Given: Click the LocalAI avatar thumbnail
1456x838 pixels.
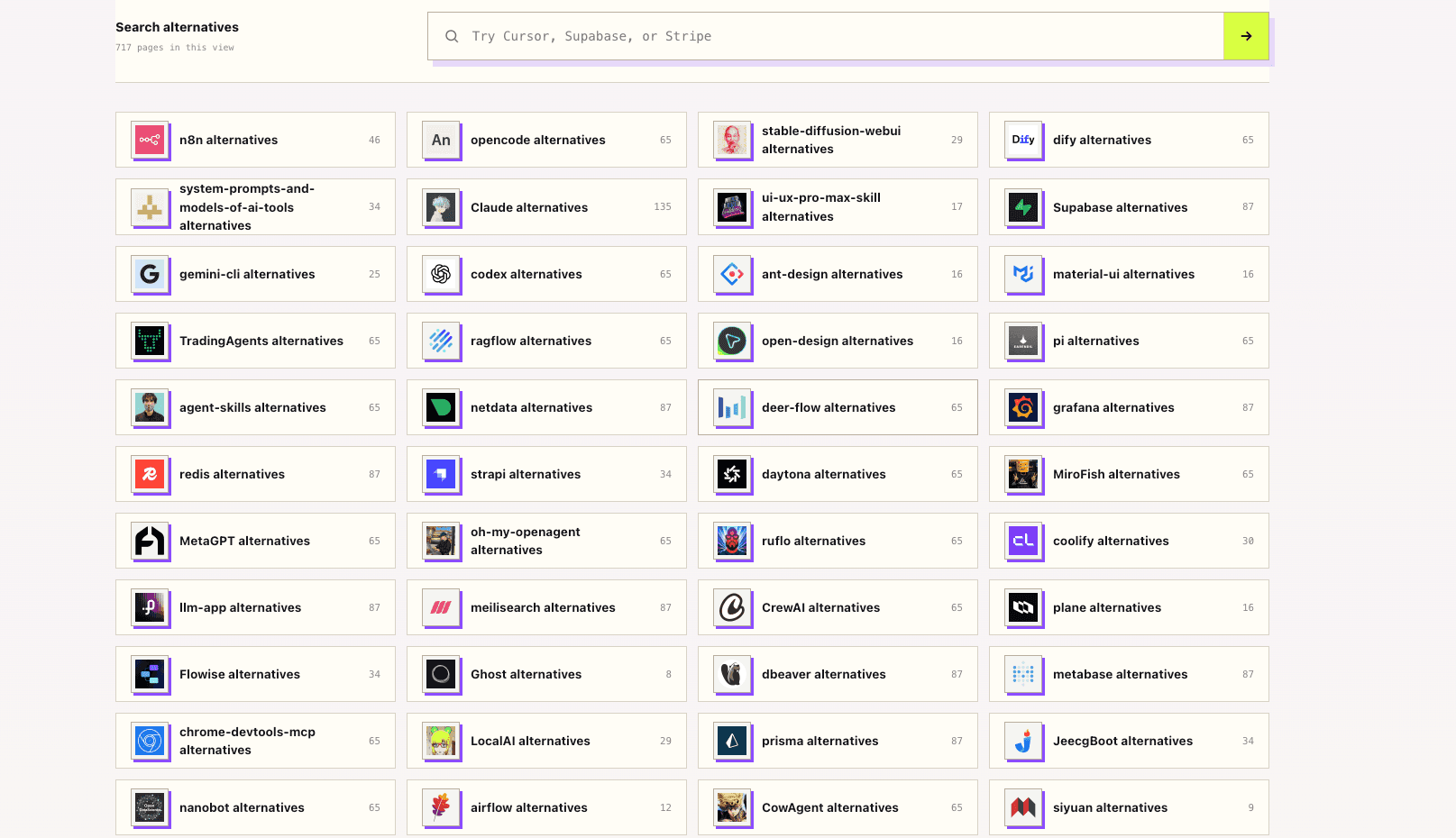Looking at the screenshot, I should tap(441, 741).
